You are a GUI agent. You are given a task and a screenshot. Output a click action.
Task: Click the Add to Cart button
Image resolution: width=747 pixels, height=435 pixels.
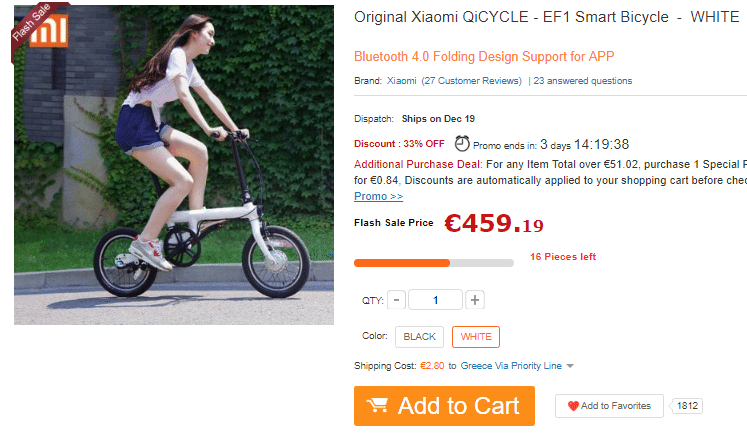444,406
